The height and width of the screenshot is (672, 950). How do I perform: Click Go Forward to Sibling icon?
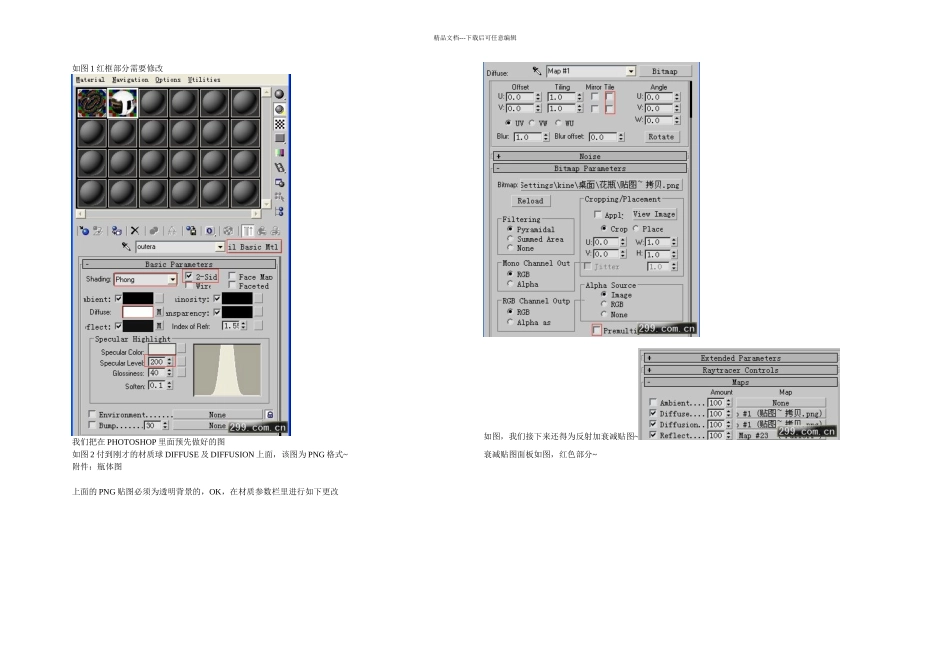pos(275,231)
